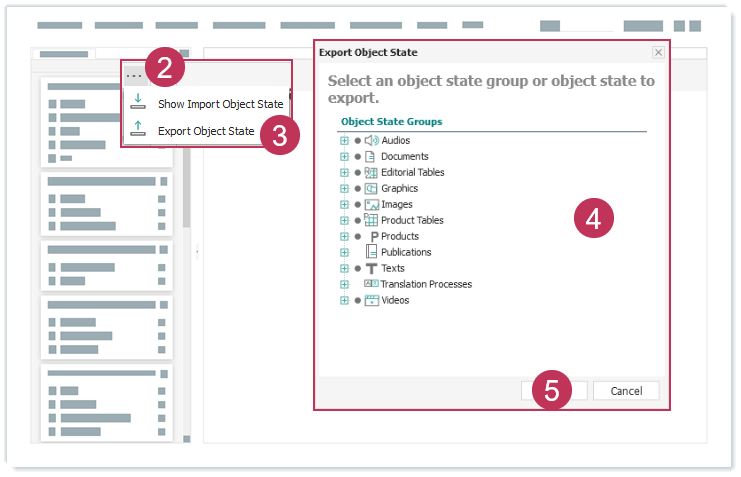Choose Show Import Object State menu entry

[220, 104]
